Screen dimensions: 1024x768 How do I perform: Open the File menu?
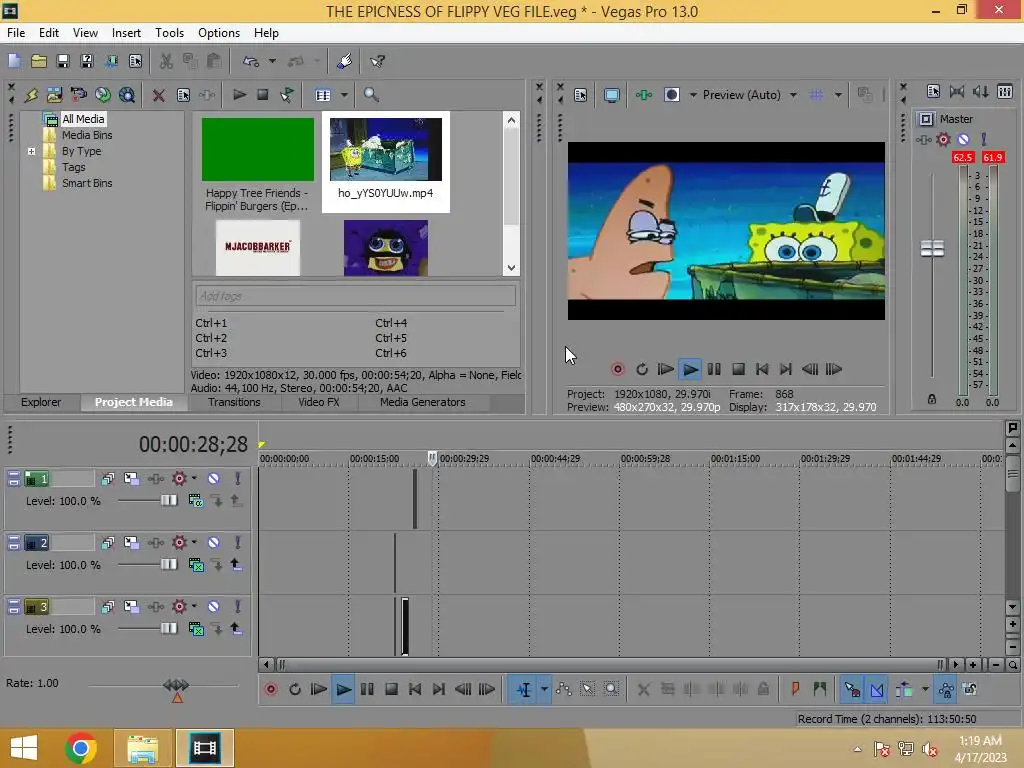(x=16, y=33)
